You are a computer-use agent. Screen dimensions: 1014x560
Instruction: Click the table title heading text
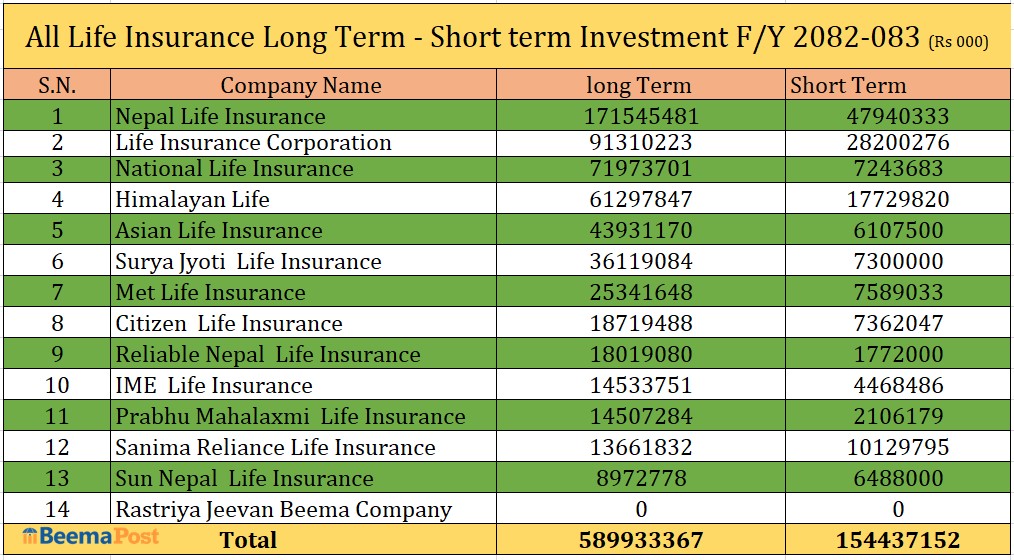click(472, 37)
